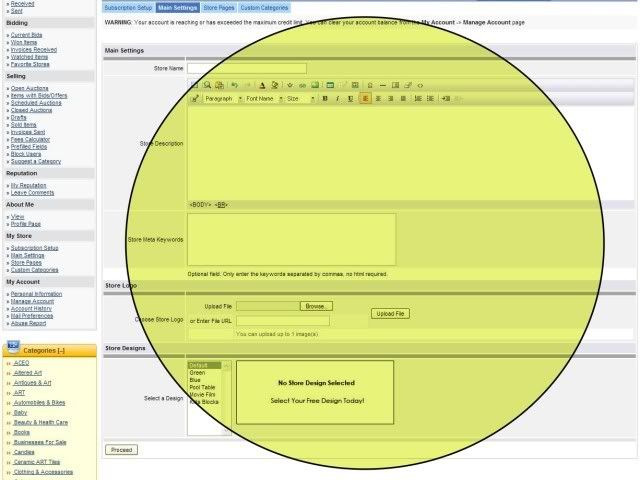Insert a horizontal rule in the description
The image size is (640, 480).
click(x=382, y=85)
